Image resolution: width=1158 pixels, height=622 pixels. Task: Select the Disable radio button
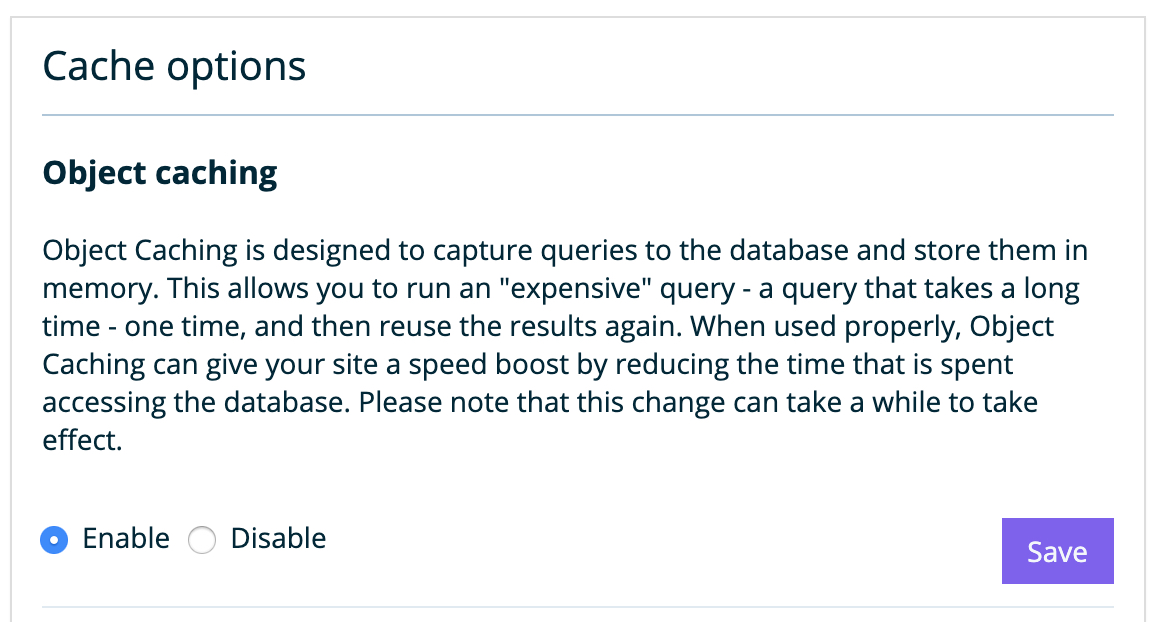[x=202, y=540]
